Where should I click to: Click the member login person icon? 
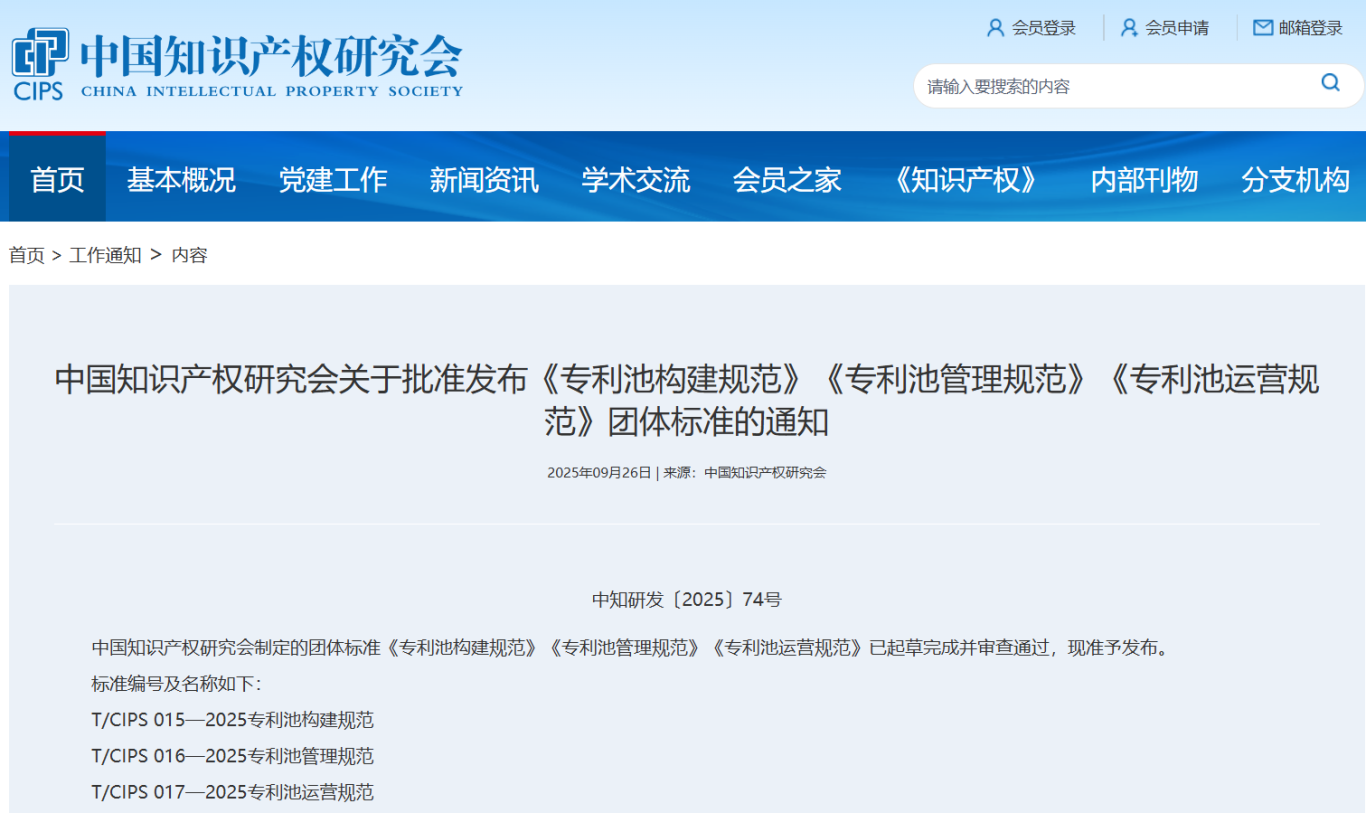(995, 28)
